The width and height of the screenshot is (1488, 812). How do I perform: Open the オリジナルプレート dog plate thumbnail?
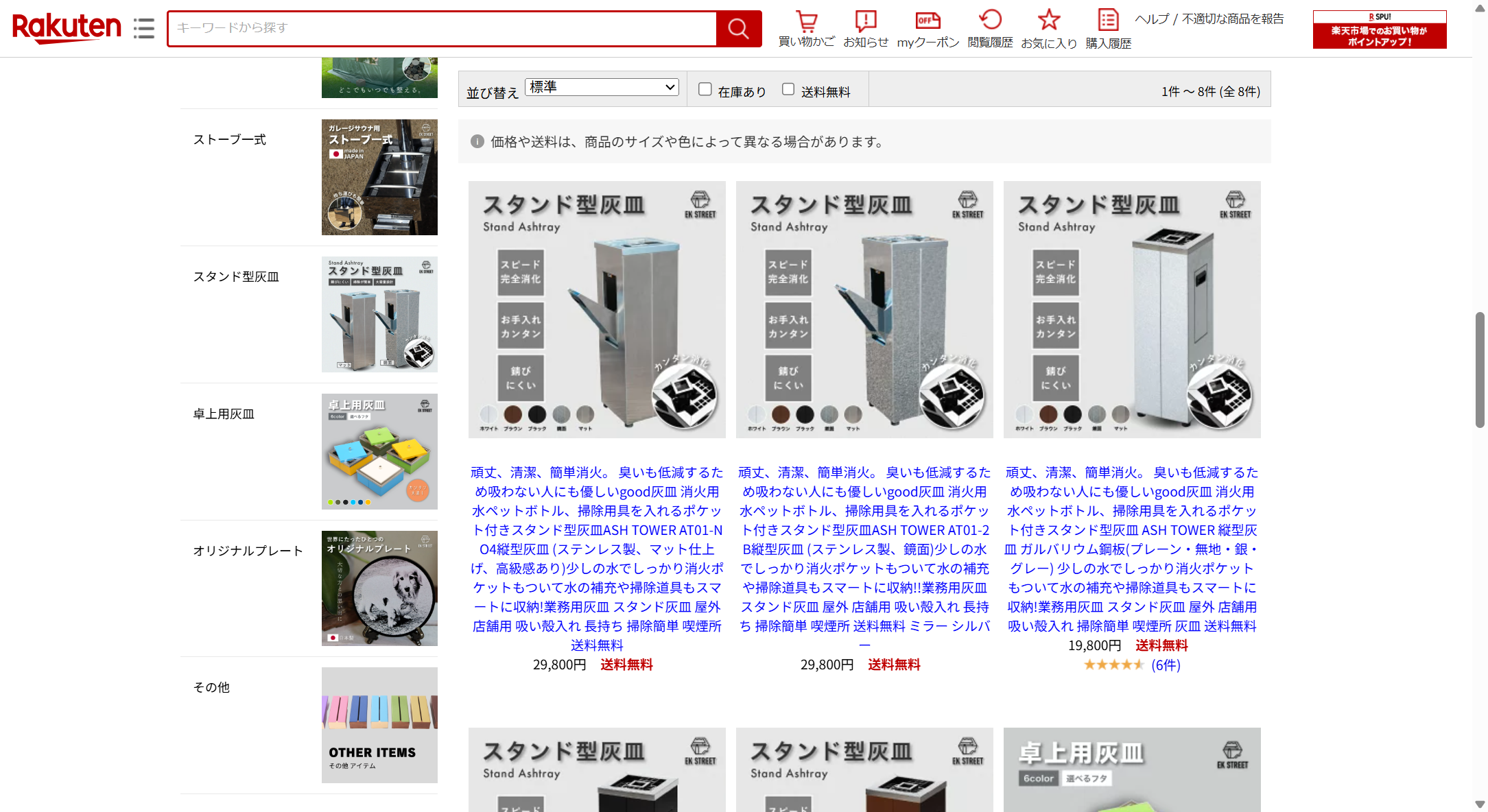pyautogui.click(x=379, y=588)
